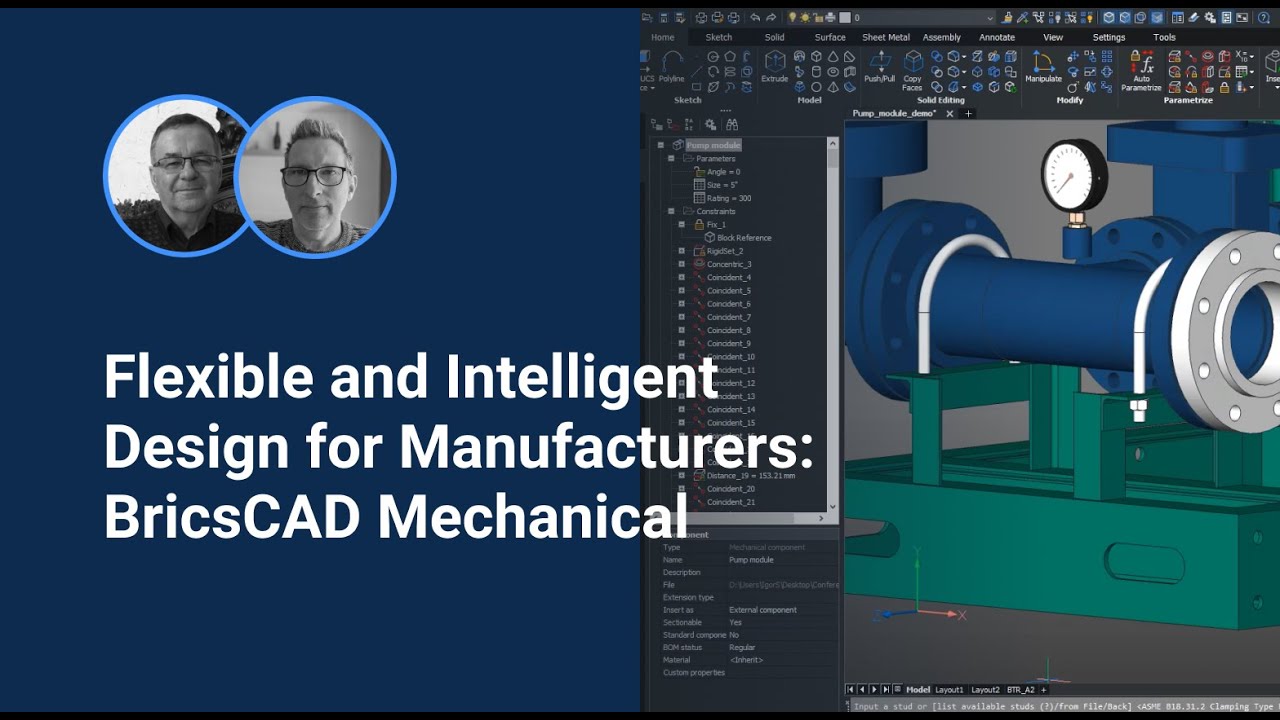
Task: Collapse the Parameters folder node
Action: click(x=671, y=158)
